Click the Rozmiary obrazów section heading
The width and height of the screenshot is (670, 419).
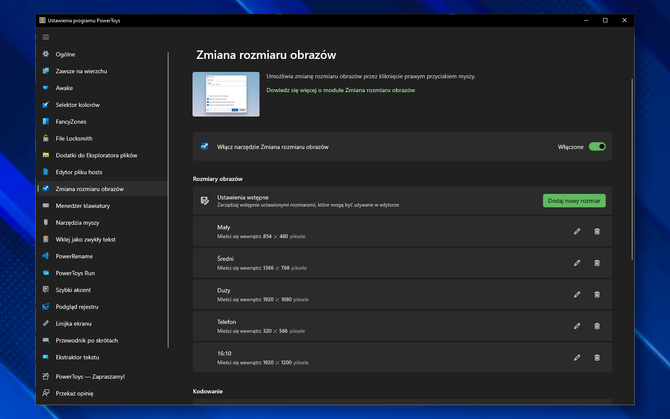click(x=217, y=179)
